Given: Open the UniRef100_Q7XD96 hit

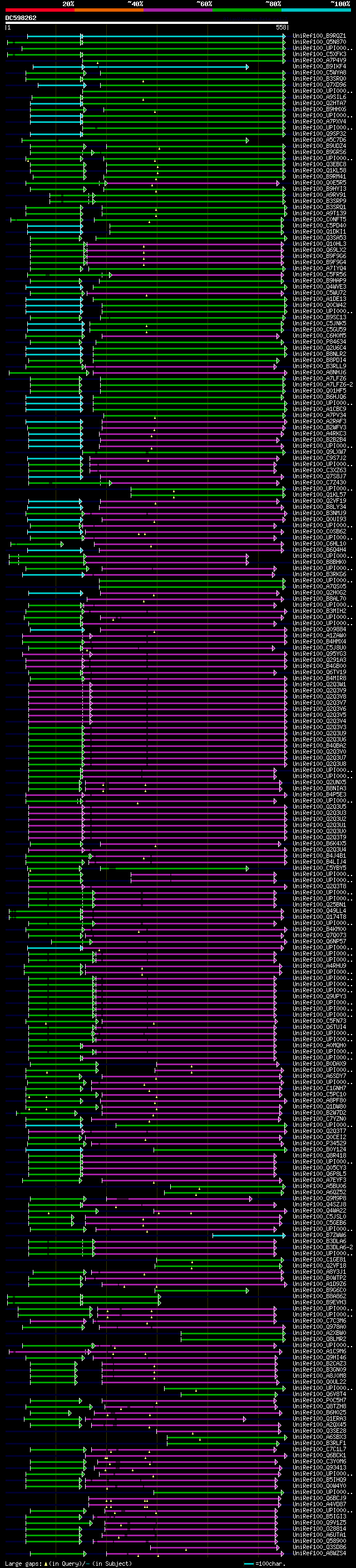Looking at the screenshot, I should tap(319, 85).
